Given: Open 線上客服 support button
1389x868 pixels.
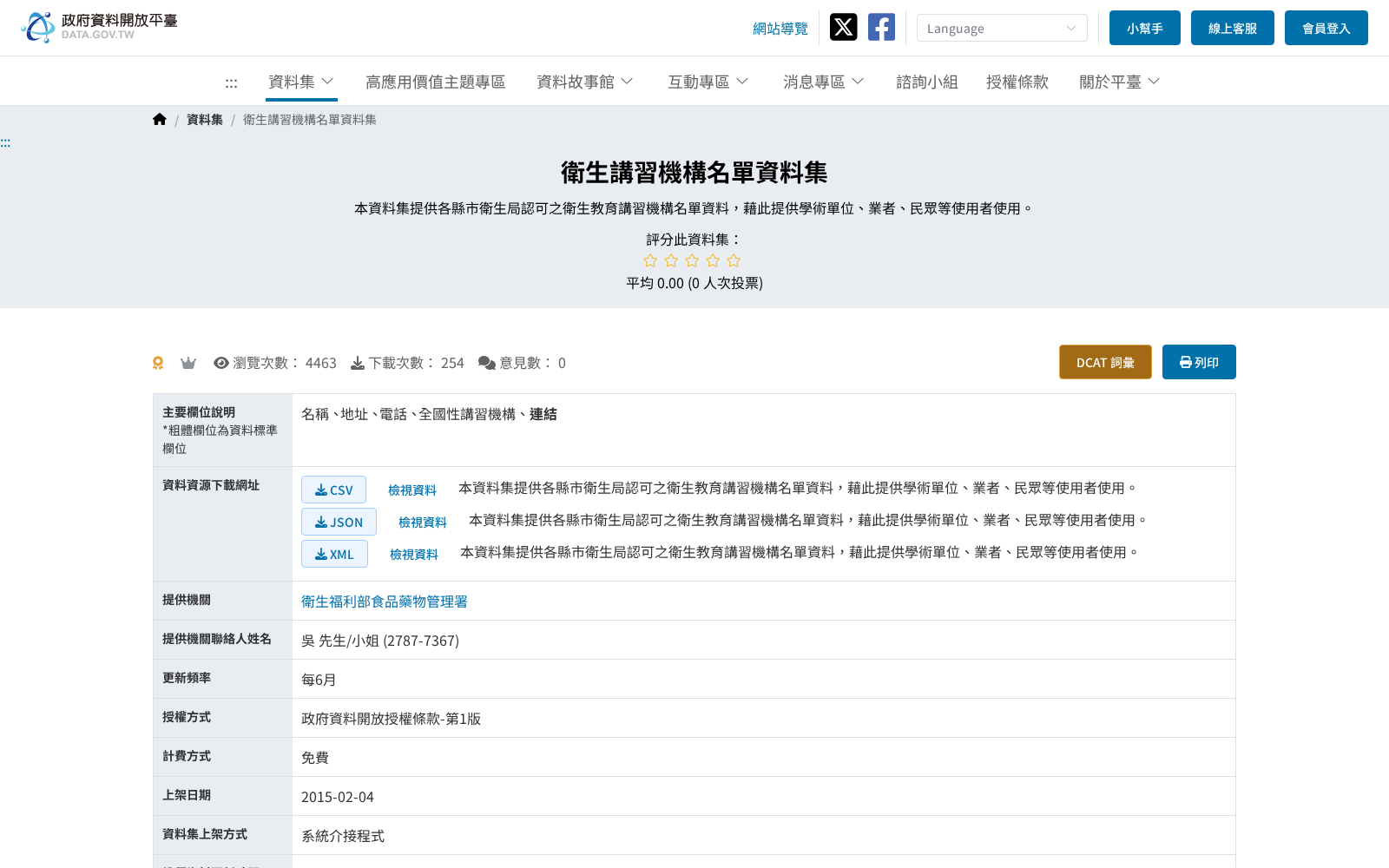Looking at the screenshot, I should click(x=1233, y=28).
